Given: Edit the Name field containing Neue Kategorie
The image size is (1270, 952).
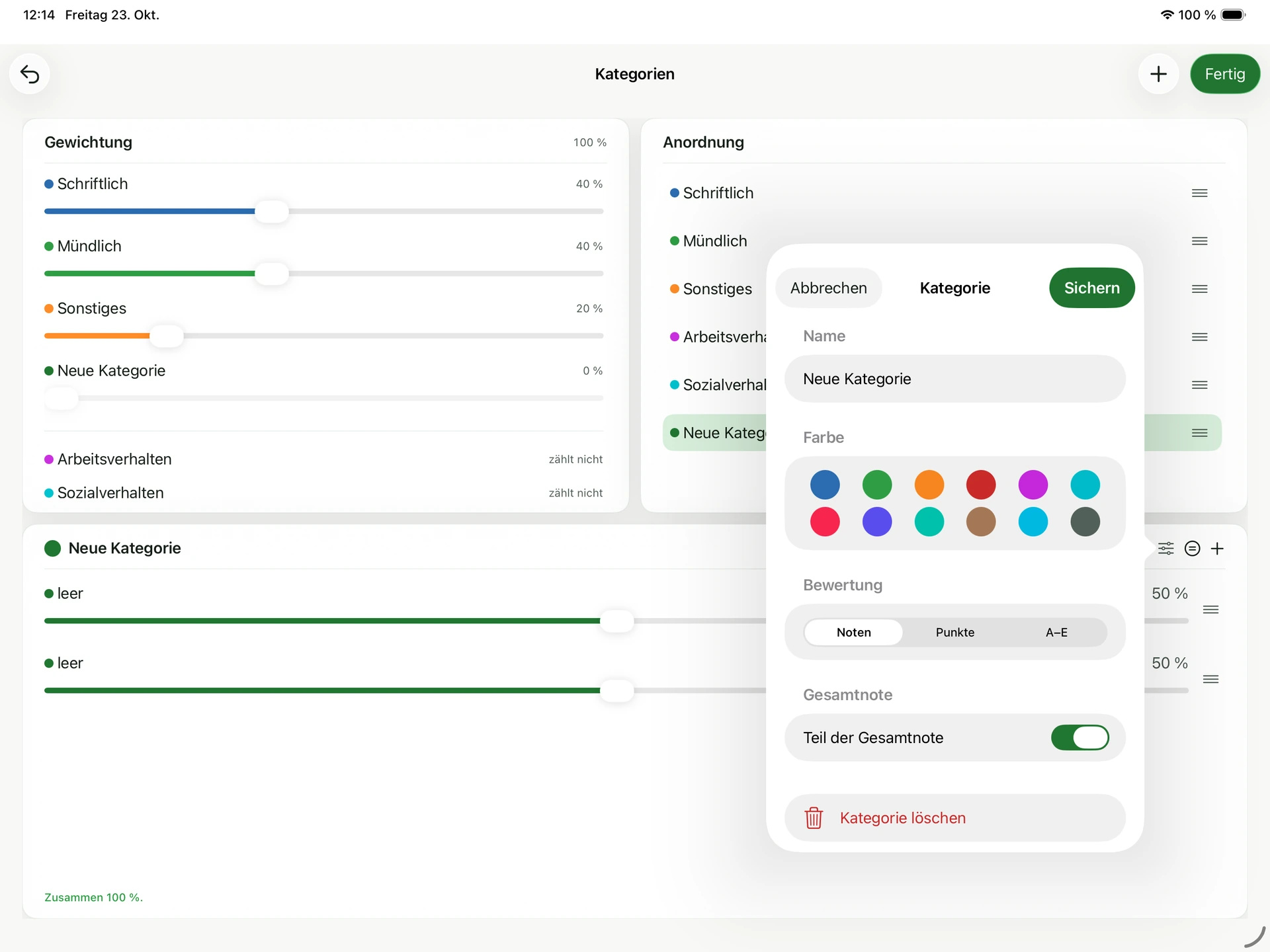Looking at the screenshot, I should (955, 379).
